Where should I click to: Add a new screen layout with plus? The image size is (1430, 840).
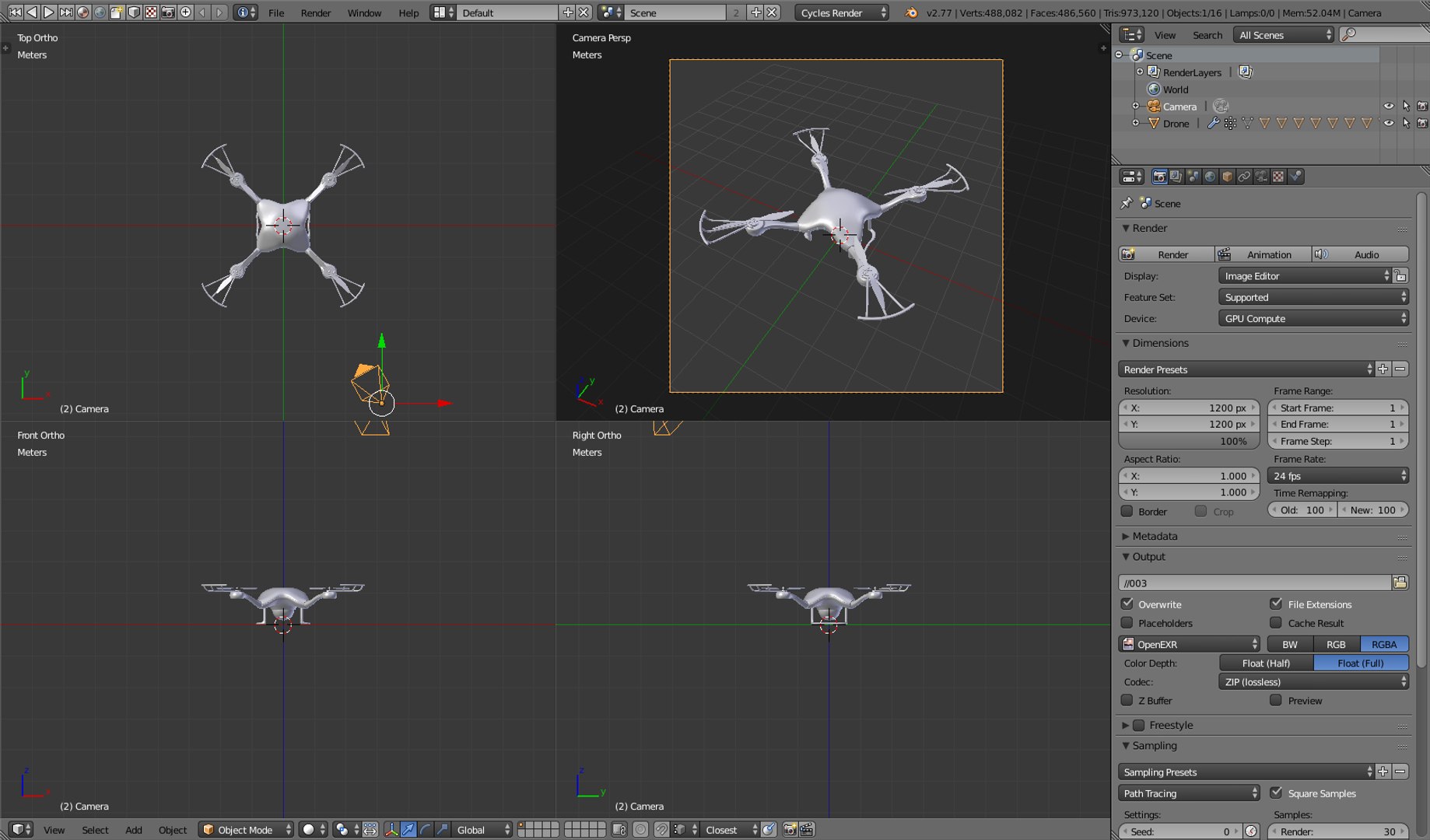click(x=568, y=12)
